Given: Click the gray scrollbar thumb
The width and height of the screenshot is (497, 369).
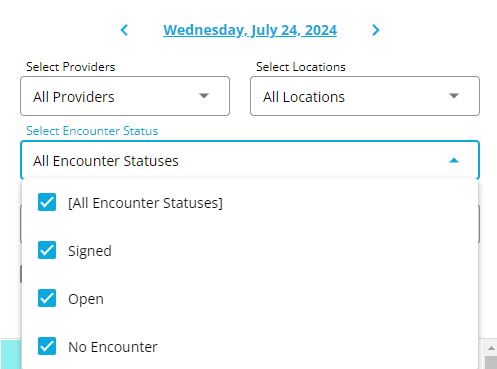Looking at the screenshot, I should click(x=491, y=362).
